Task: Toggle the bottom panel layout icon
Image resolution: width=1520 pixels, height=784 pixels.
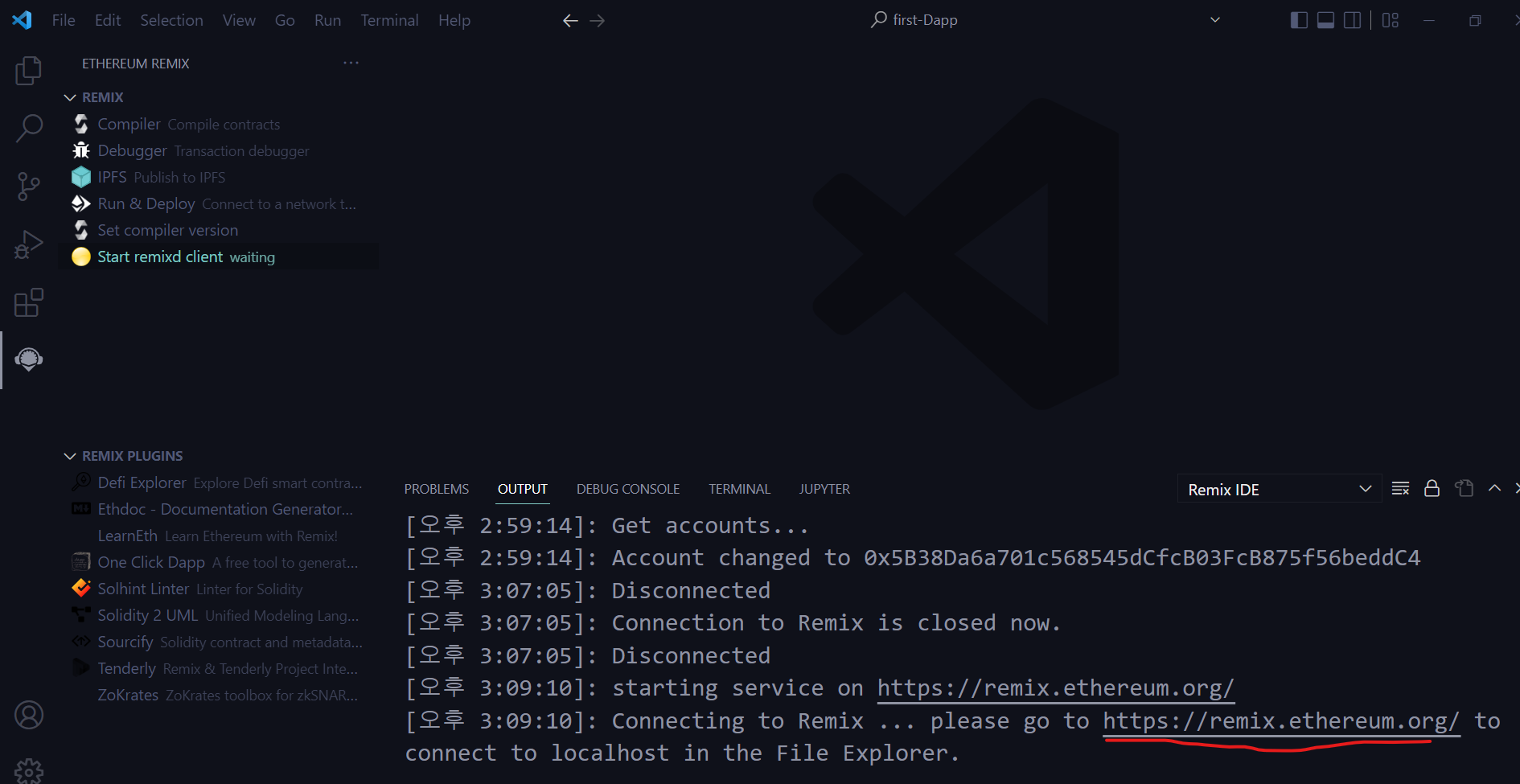Action: tap(1326, 20)
